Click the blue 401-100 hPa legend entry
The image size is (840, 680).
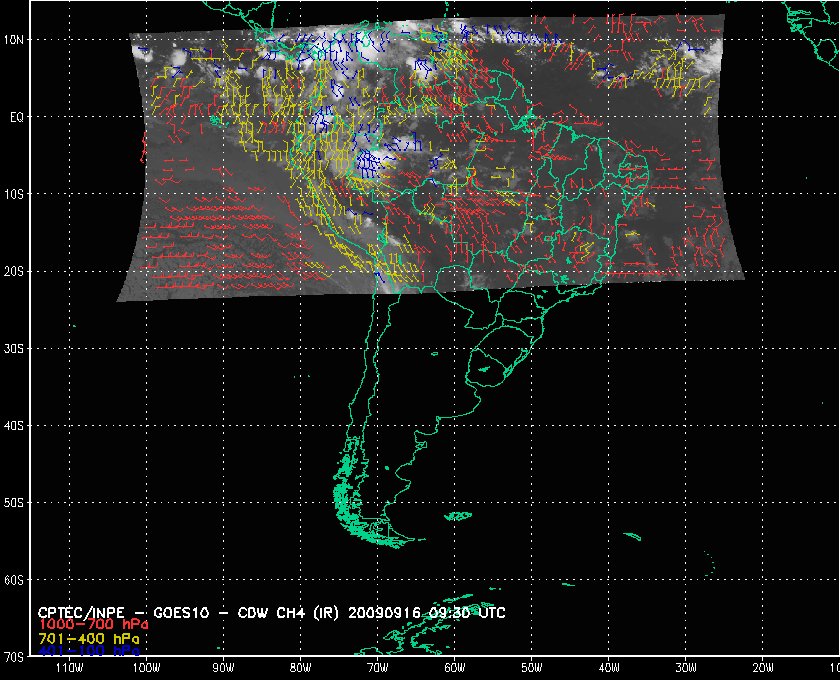click(x=89, y=651)
